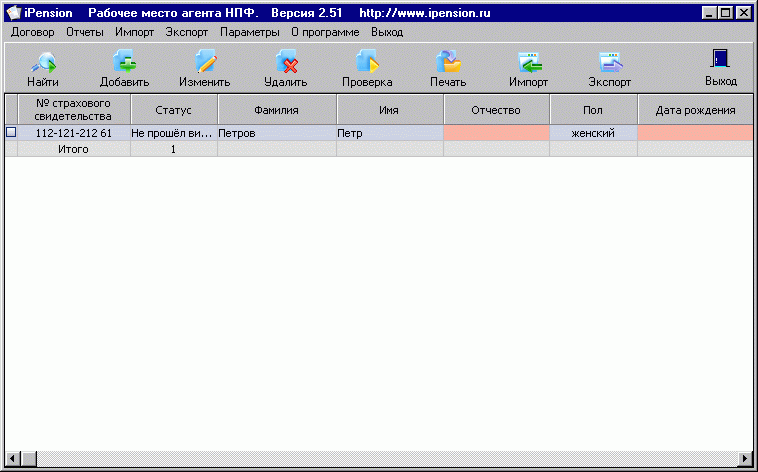Screen dimensions: 758x472
Task: Click the Удалить delete icon
Action: click(286, 62)
